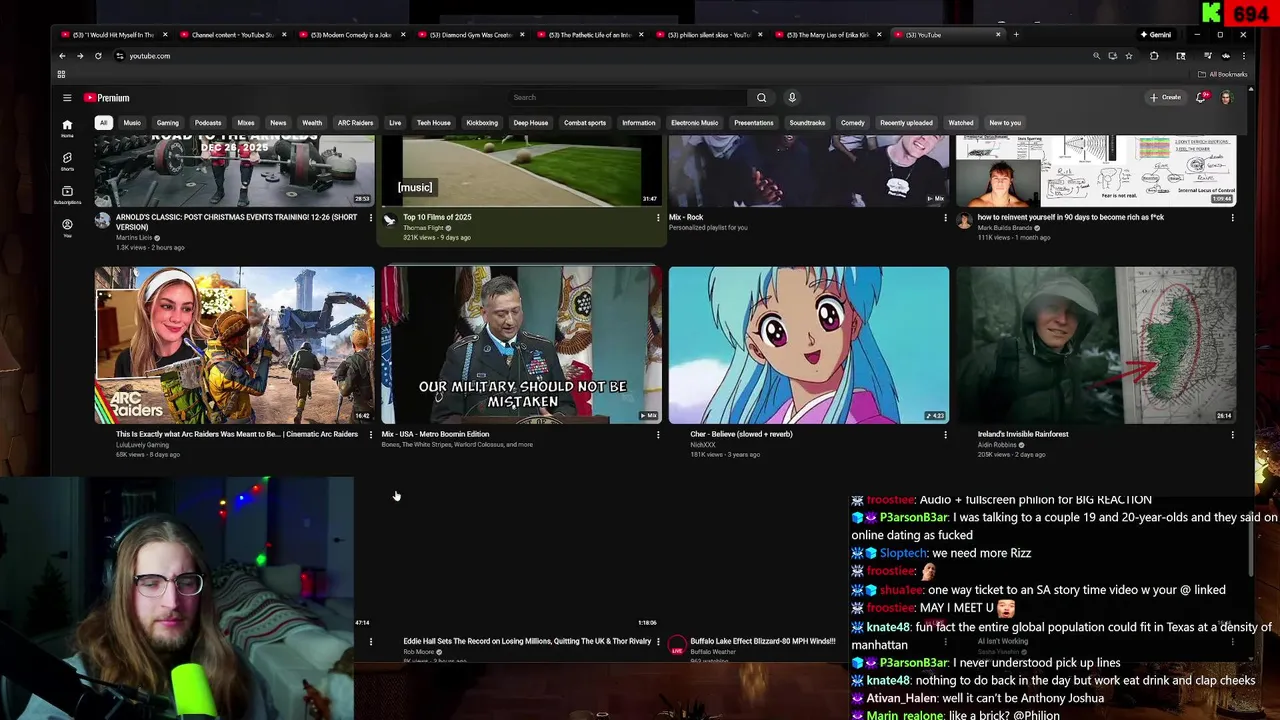Open options for Eddie Hall video
Screen dimensions: 1280x720
(658, 641)
